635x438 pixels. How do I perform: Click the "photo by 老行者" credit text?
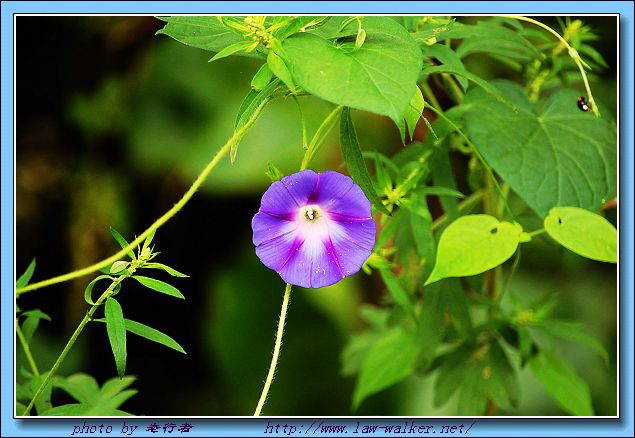[x=132, y=428]
